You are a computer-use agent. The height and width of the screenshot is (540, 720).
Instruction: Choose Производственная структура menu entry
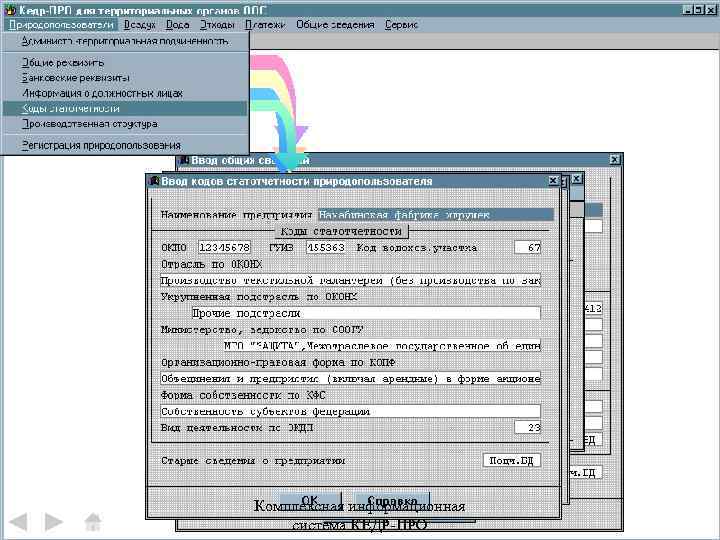[125, 124]
